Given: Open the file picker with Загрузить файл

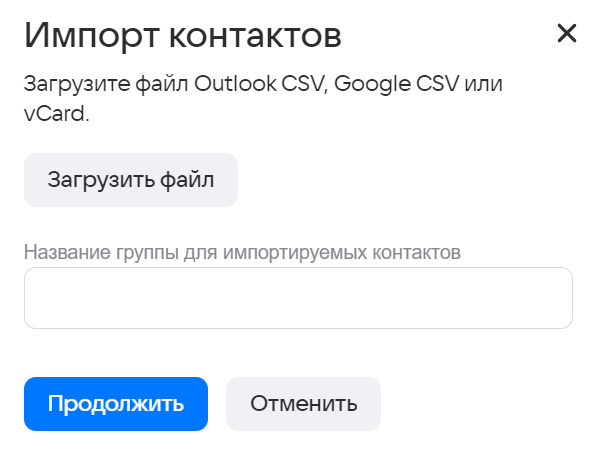Looking at the screenshot, I should click(x=131, y=180).
